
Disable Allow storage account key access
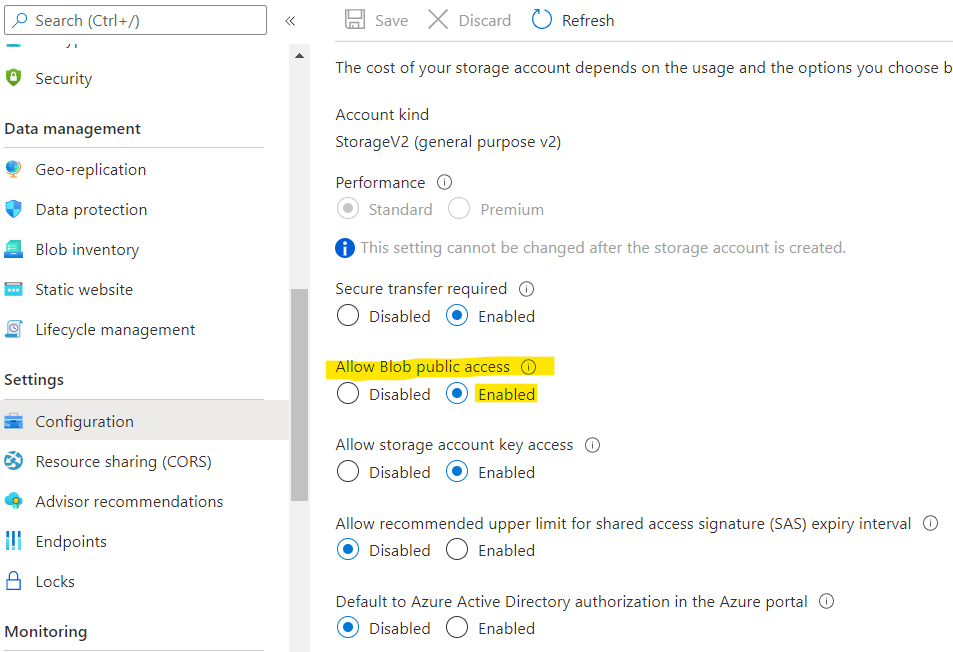(348, 472)
